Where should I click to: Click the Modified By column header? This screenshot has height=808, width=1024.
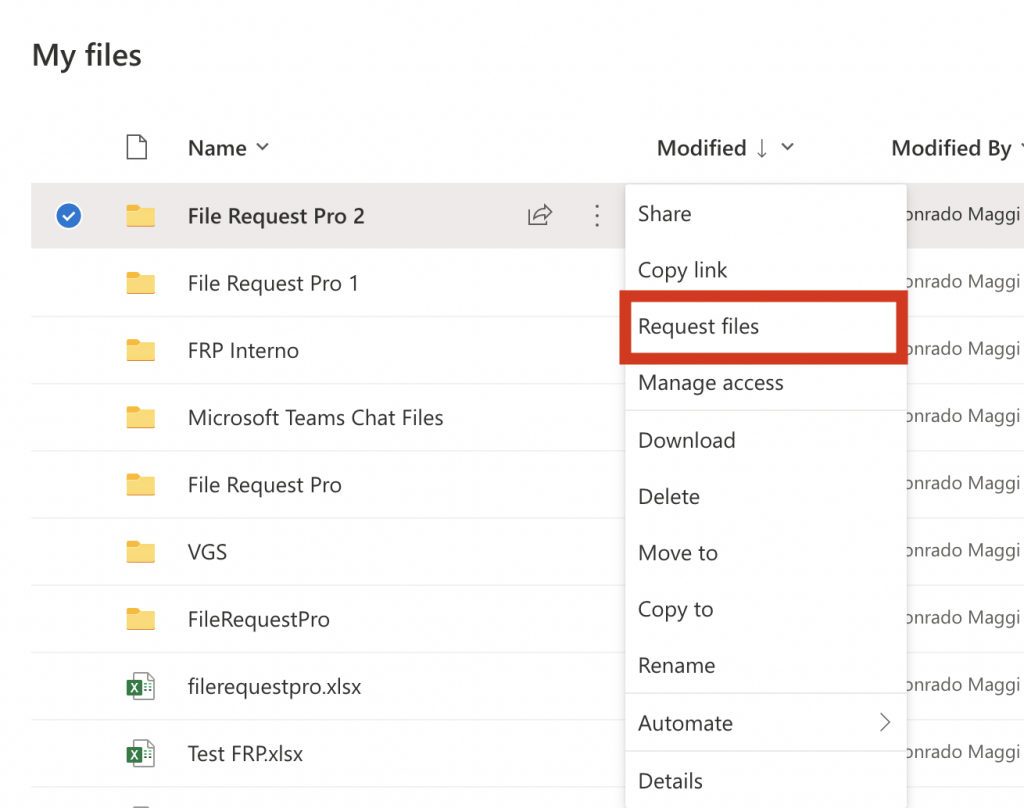(x=950, y=147)
